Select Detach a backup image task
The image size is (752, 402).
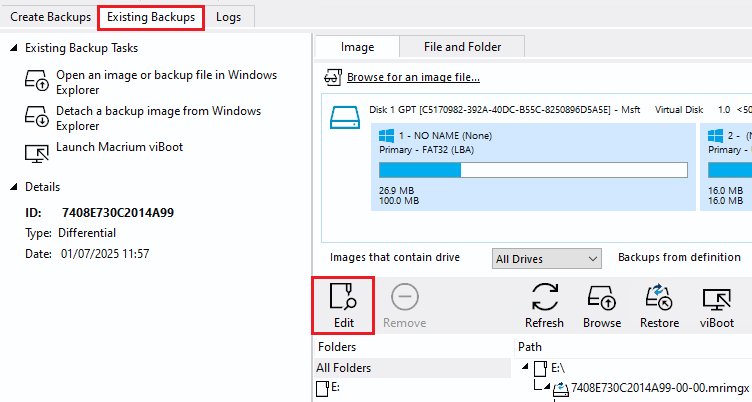pos(143,118)
